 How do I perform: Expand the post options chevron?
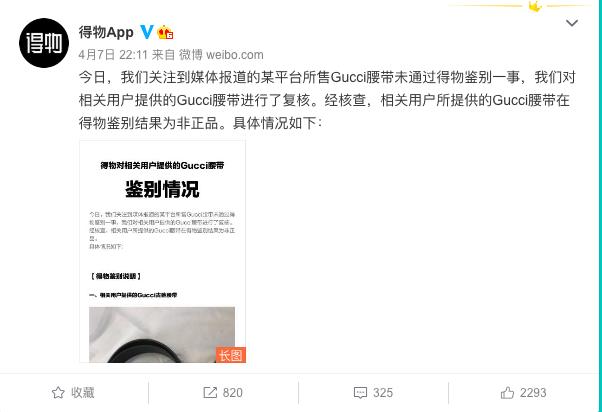click(x=572, y=23)
